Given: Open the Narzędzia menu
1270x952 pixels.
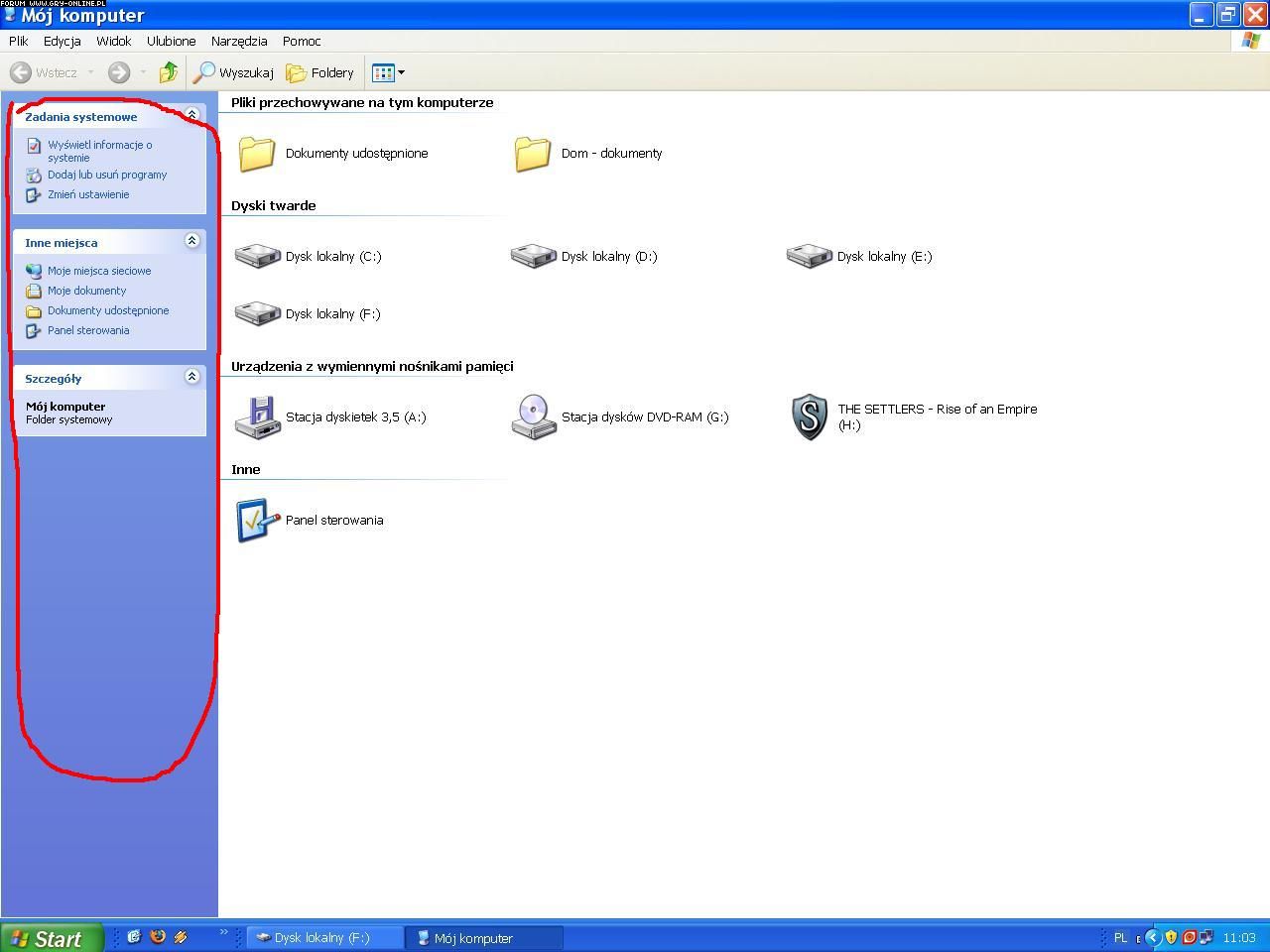Looking at the screenshot, I should [x=238, y=41].
